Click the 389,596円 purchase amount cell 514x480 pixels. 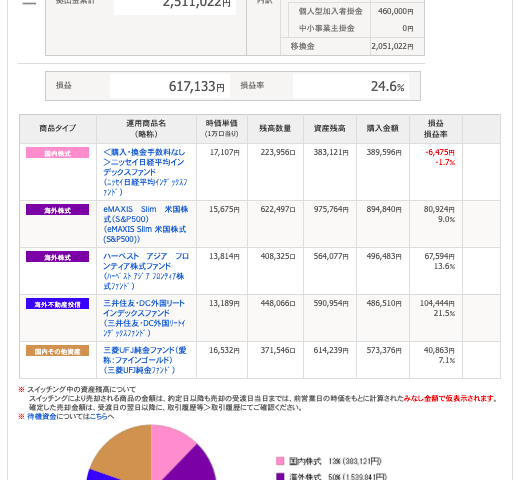(x=384, y=152)
